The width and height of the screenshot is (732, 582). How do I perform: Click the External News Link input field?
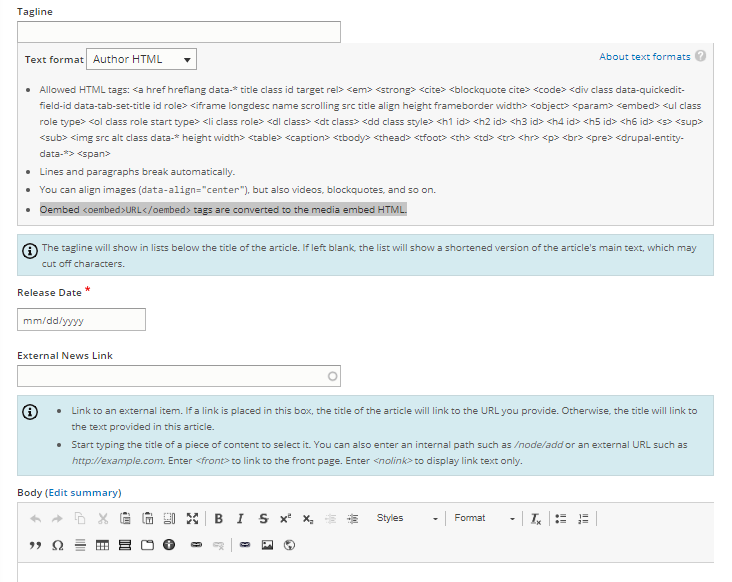coord(179,376)
